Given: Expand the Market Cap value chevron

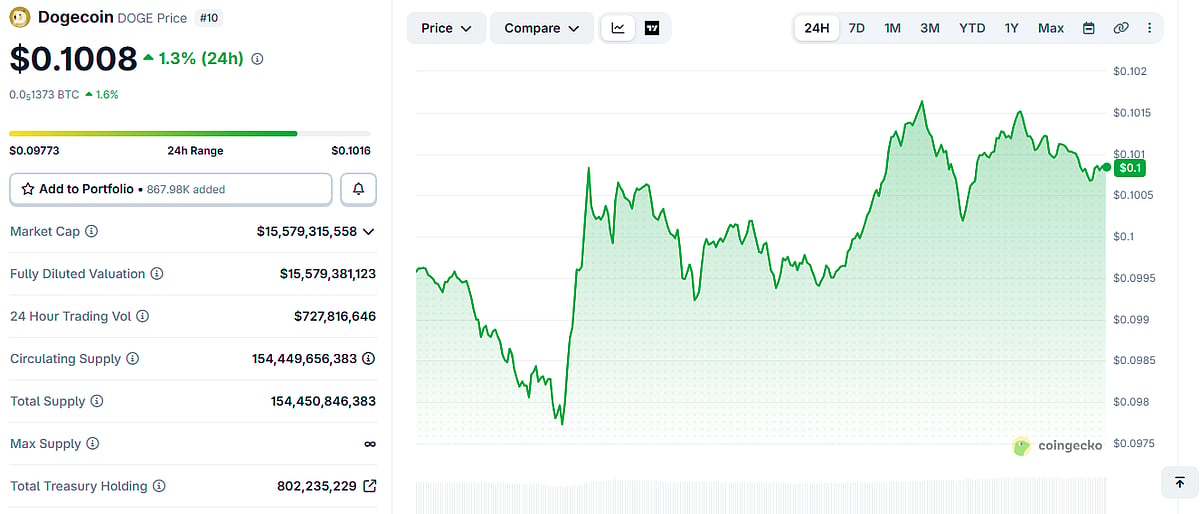Looking at the screenshot, I should point(369,231).
